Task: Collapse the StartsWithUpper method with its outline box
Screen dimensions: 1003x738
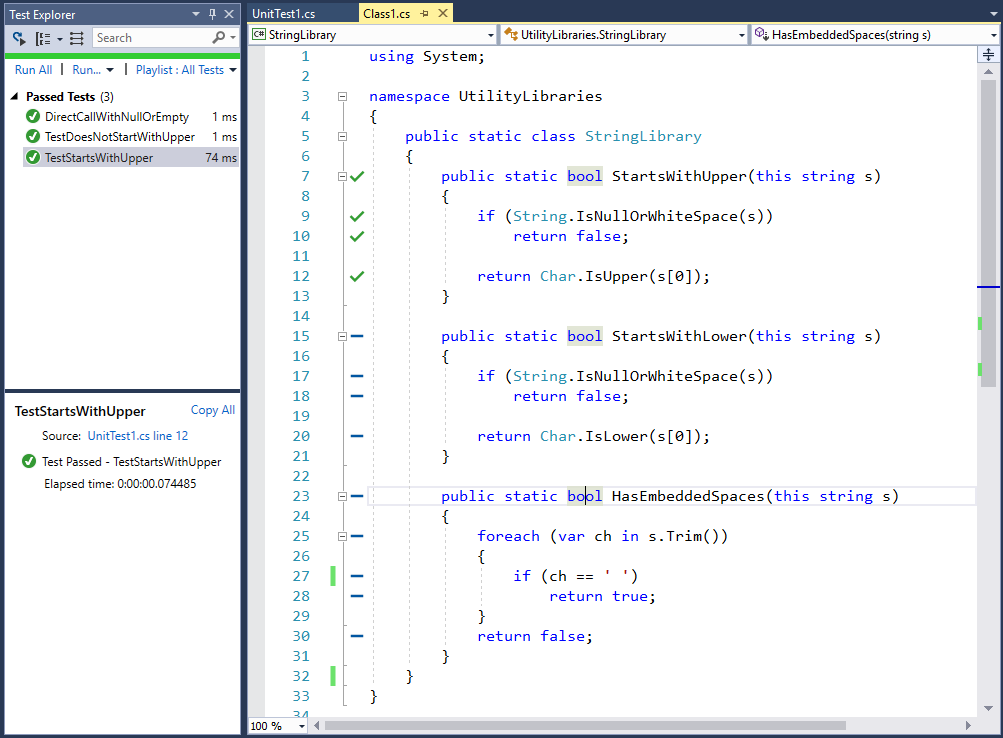Action: click(342, 176)
